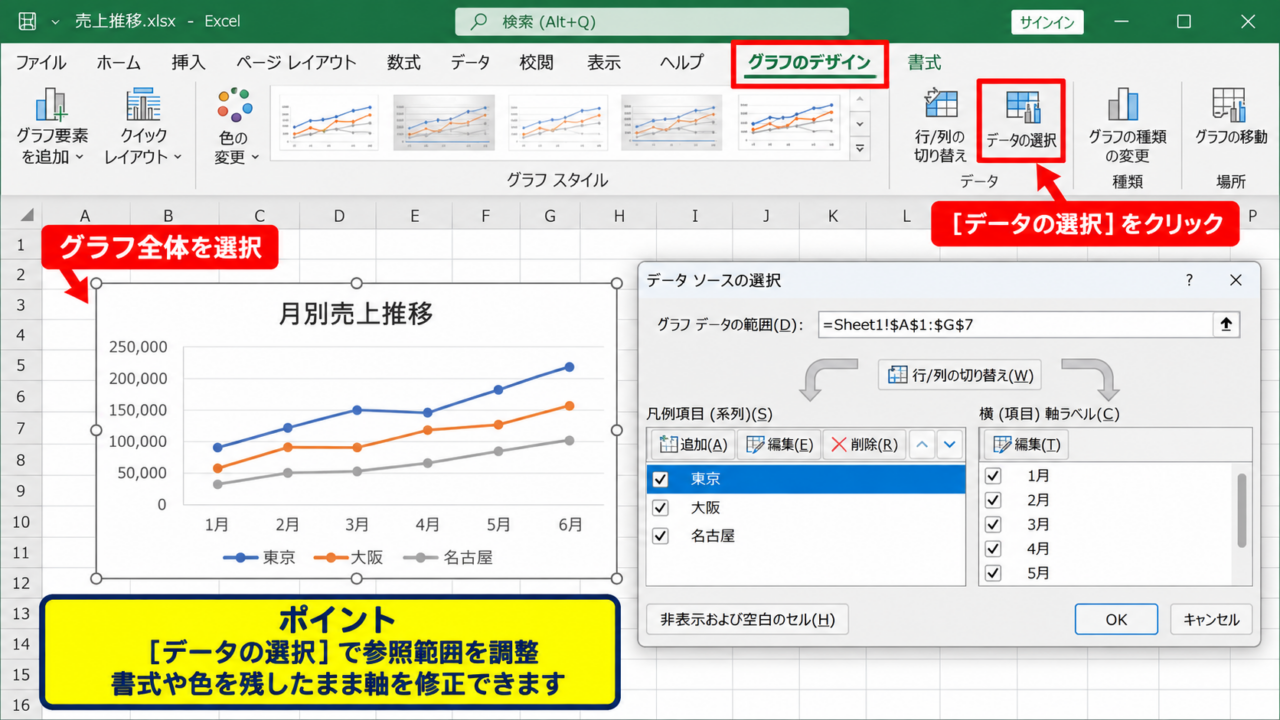Uncheck the 名古屋 series checkbox
This screenshot has width=1280, height=720.
[660, 535]
